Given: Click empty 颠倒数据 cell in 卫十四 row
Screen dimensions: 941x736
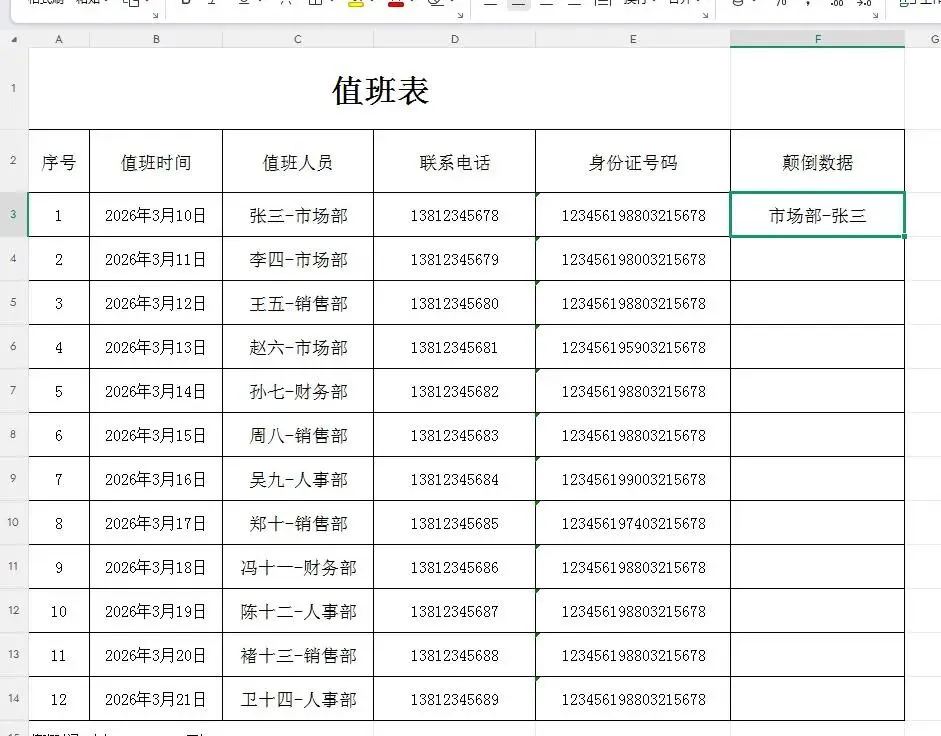Looking at the screenshot, I should tap(817, 699).
